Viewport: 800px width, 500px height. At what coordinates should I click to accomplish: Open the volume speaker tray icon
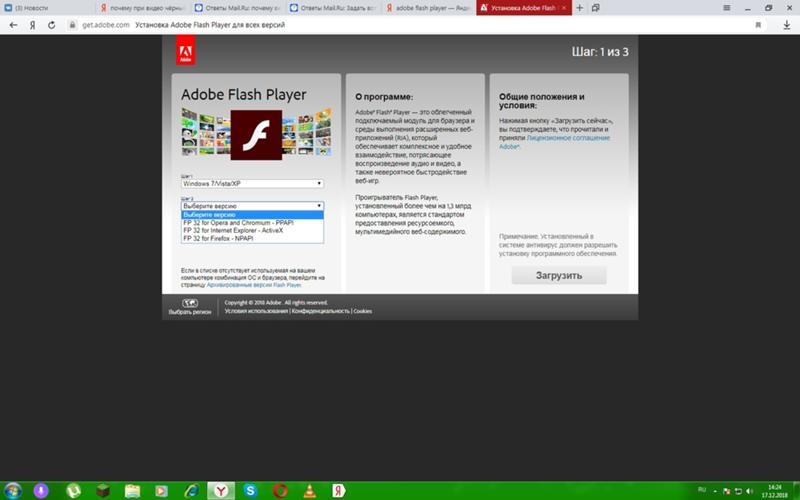(x=749, y=491)
